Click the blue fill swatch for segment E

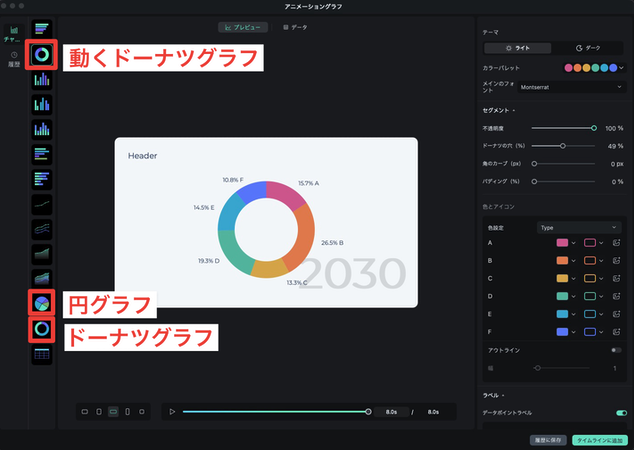(562, 314)
